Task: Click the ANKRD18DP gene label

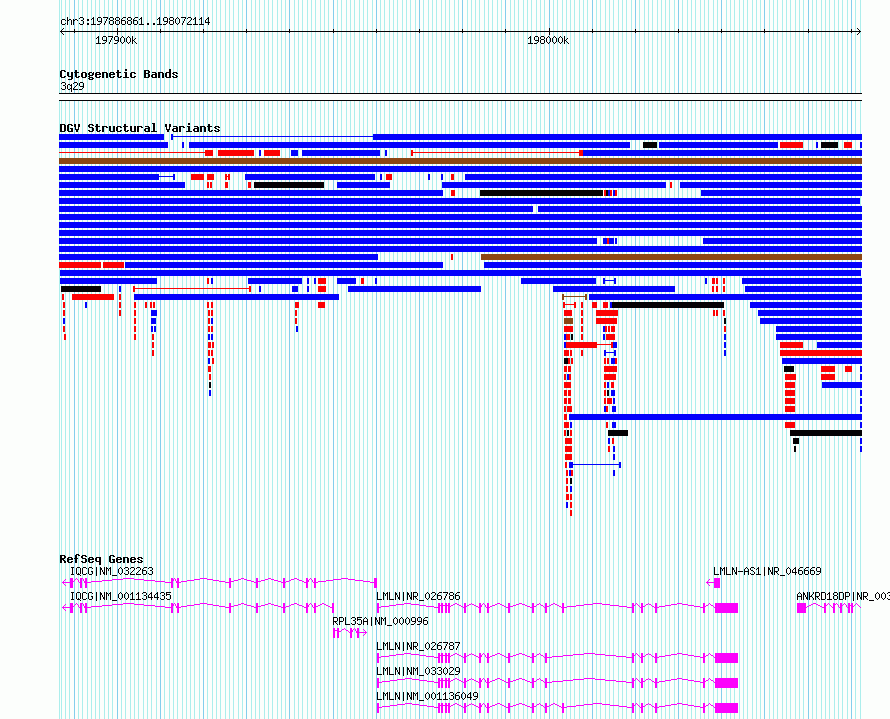Action: coord(843,596)
